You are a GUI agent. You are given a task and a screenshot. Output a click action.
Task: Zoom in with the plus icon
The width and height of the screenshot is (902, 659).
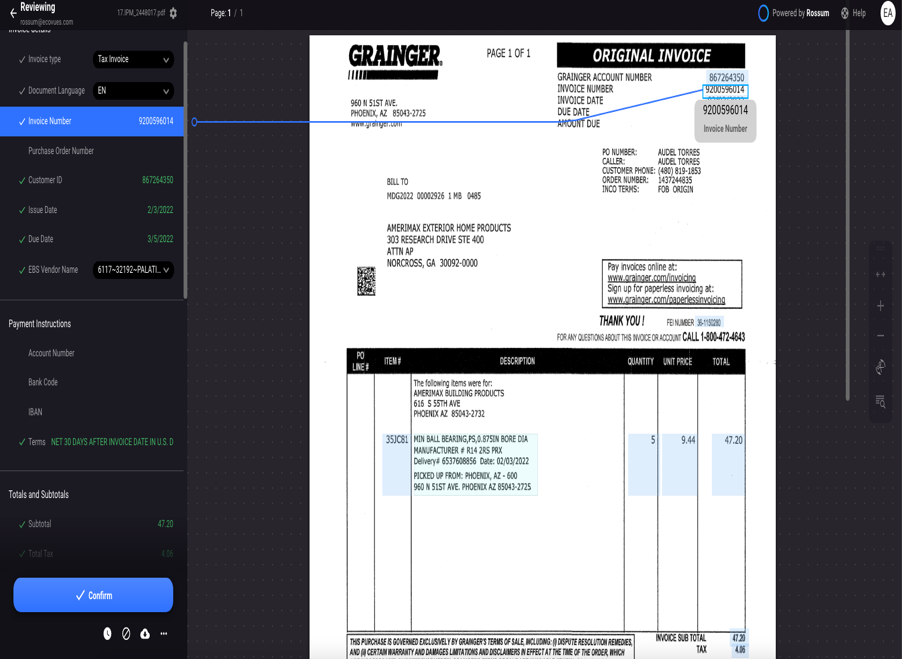click(x=880, y=306)
